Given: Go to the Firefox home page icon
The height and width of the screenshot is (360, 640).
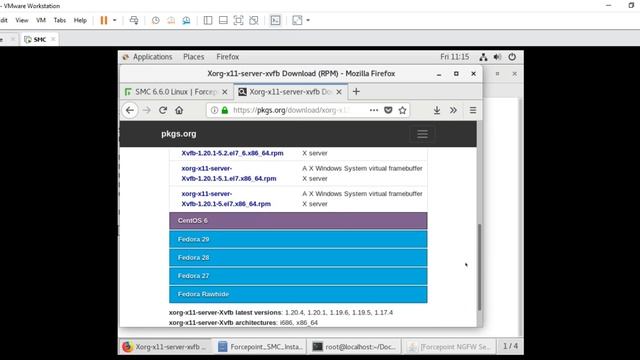Looking at the screenshot, I should click(179, 110).
